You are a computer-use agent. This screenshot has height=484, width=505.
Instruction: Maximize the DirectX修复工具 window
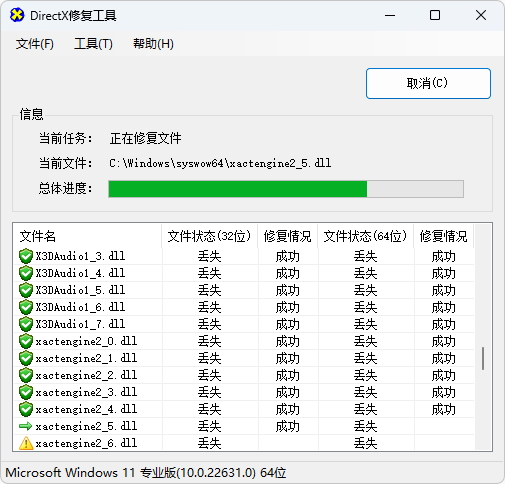click(435, 15)
